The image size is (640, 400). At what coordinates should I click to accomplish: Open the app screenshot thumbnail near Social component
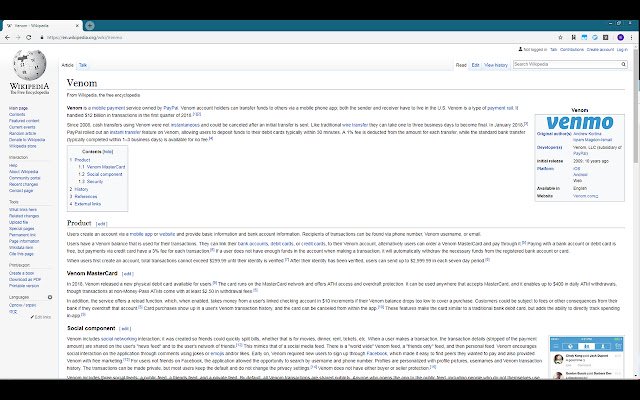click(586, 358)
